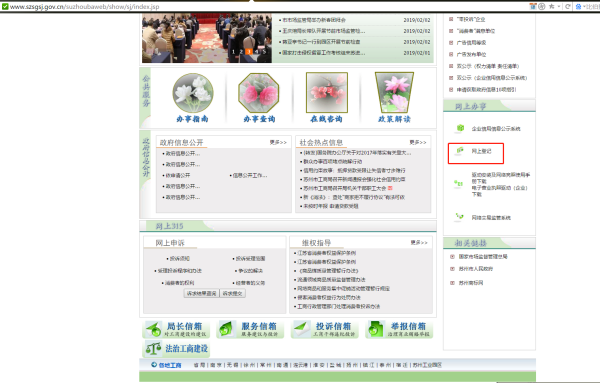
Task: Click the 社会热点信息 panel title
Action: (x=321, y=142)
